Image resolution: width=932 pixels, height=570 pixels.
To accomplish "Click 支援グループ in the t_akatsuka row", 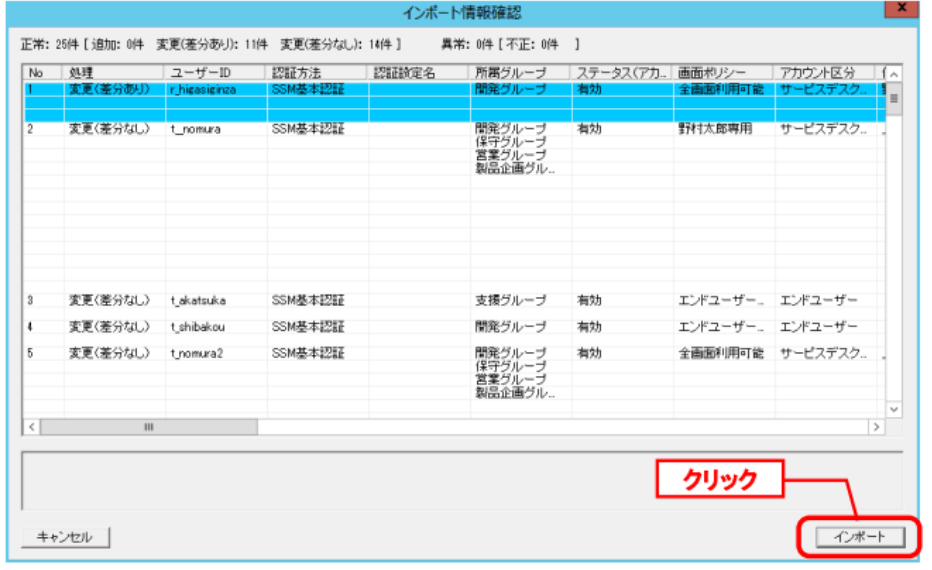I will (511, 301).
